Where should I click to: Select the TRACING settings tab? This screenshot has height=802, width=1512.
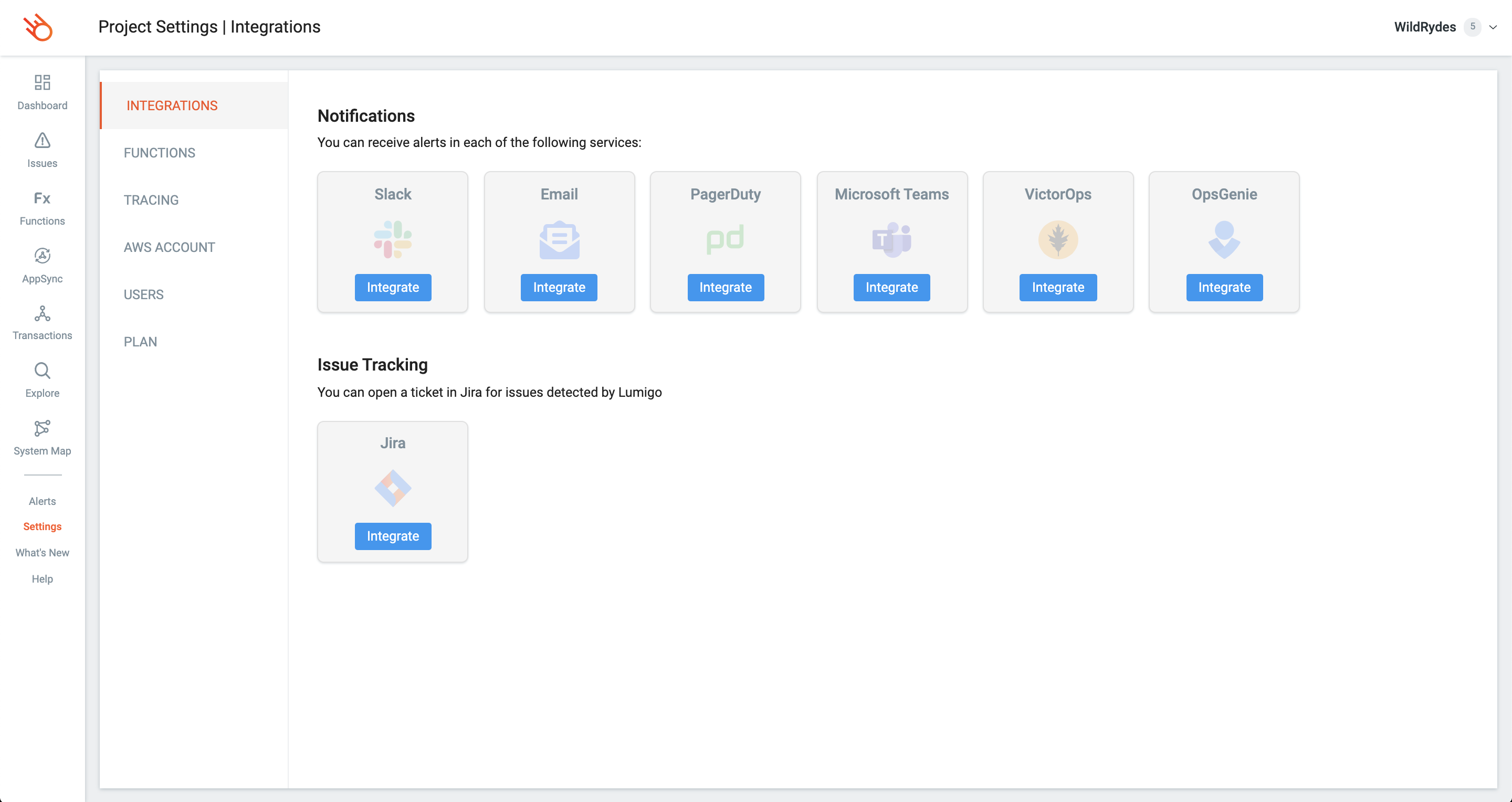click(x=151, y=200)
